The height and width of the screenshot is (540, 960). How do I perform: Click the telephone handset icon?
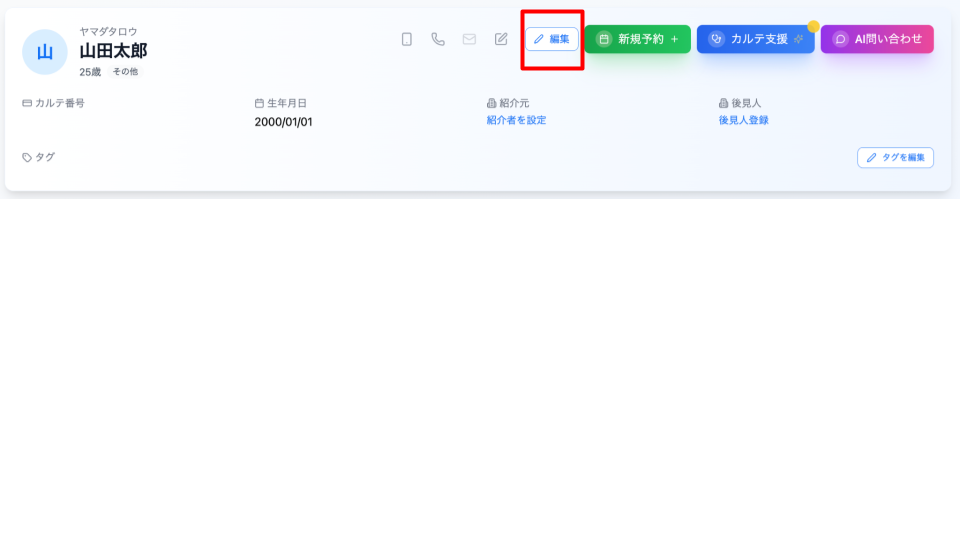pos(438,39)
